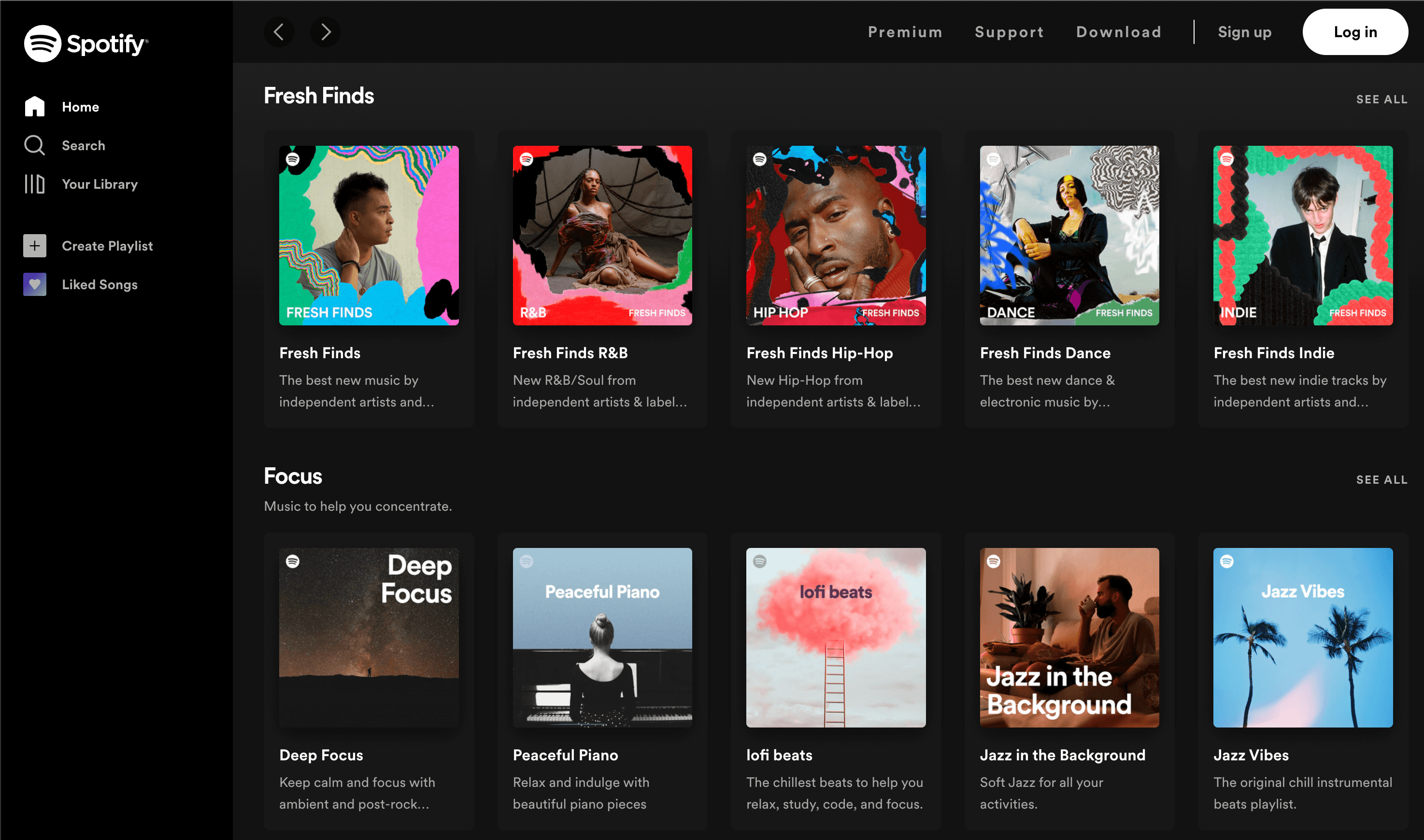The height and width of the screenshot is (840, 1424).
Task: Open the Support link
Action: tap(1010, 32)
